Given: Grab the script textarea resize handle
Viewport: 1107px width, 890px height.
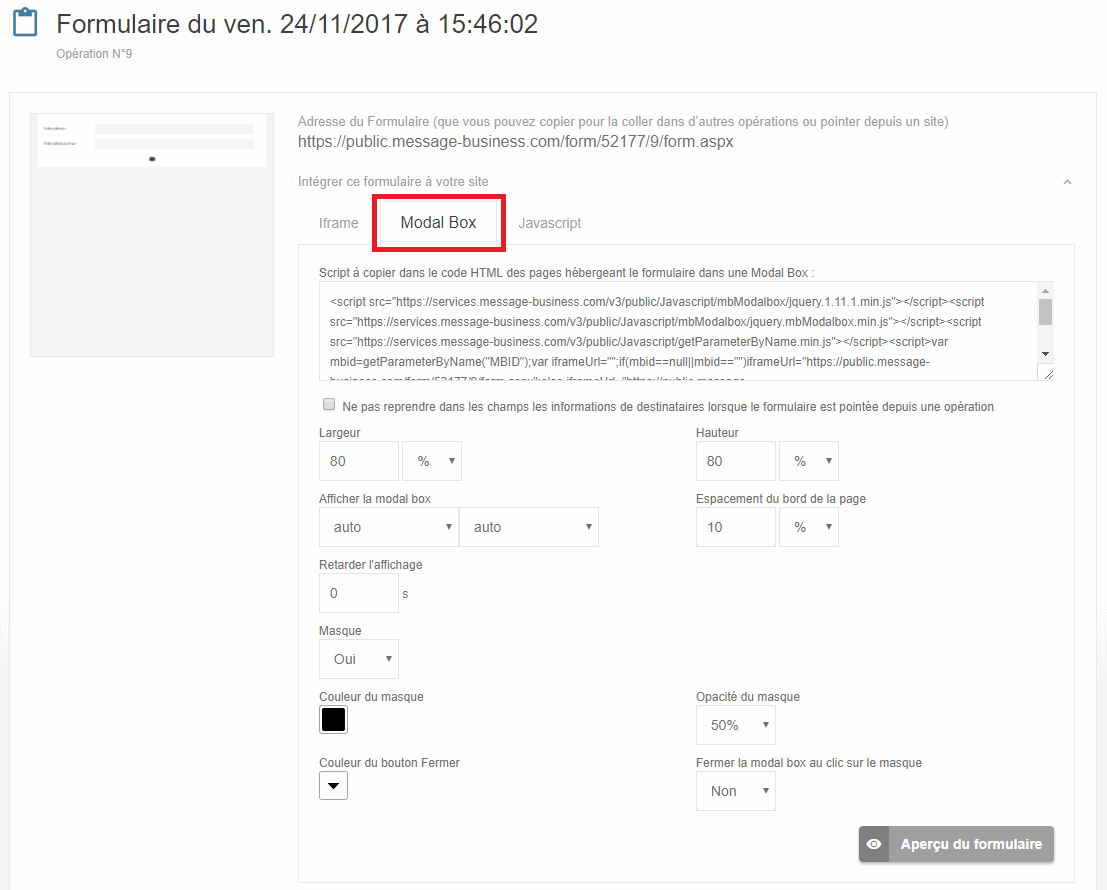Looking at the screenshot, I should click(1048, 374).
